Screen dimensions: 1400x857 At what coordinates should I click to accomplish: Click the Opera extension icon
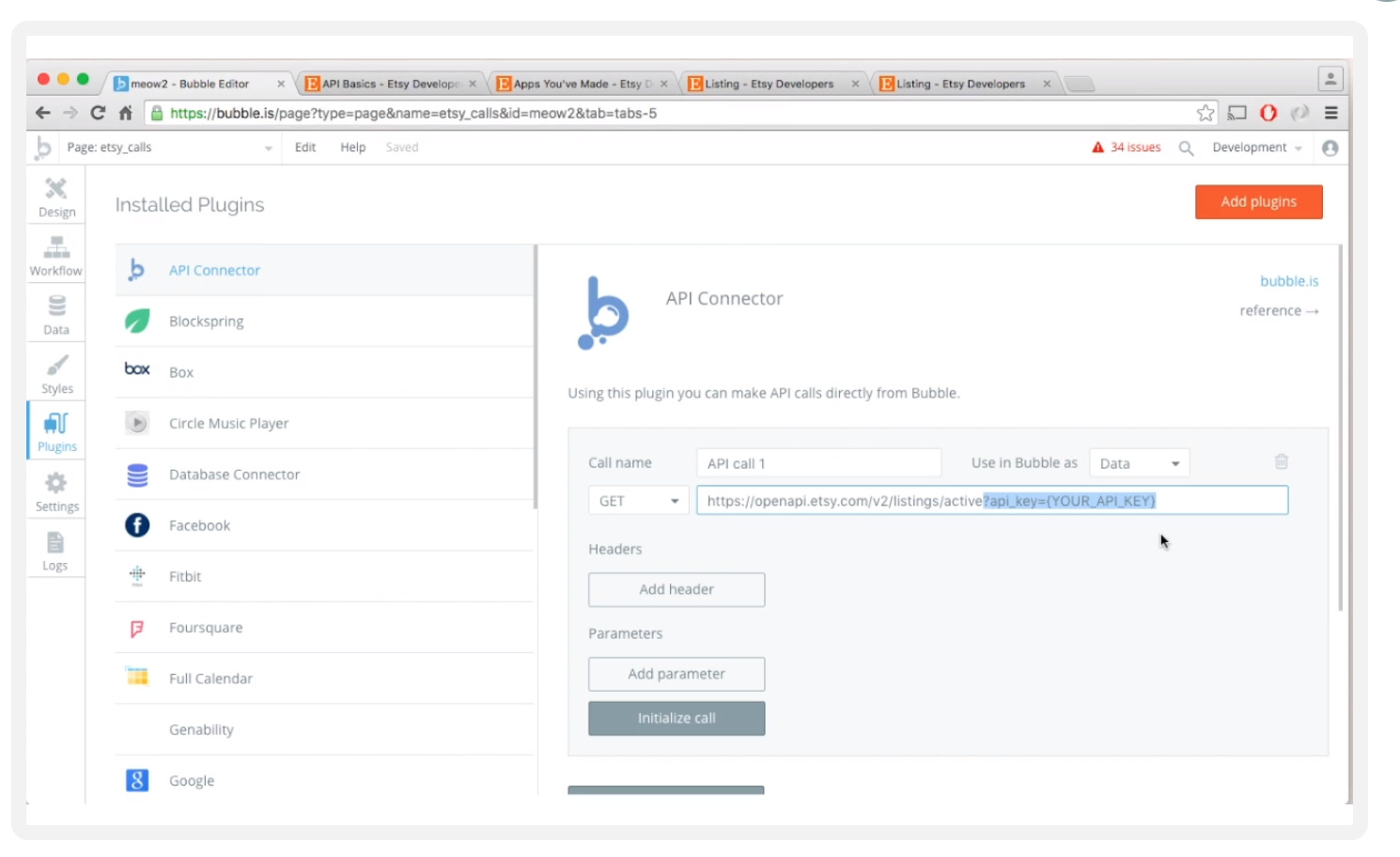click(1268, 113)
